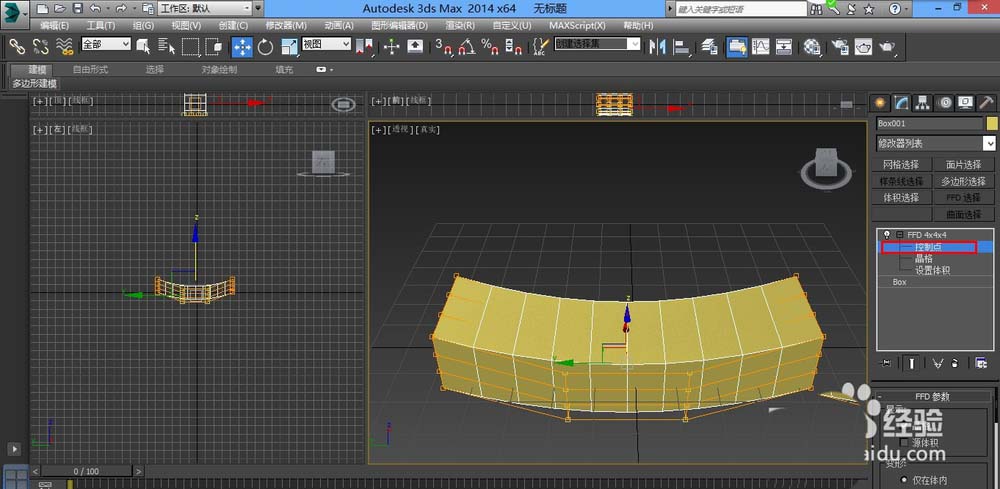Click the 多边形选择 modifier button
Image resolution: width=1000 pixels, height=489 pixels.
(964, 181)
